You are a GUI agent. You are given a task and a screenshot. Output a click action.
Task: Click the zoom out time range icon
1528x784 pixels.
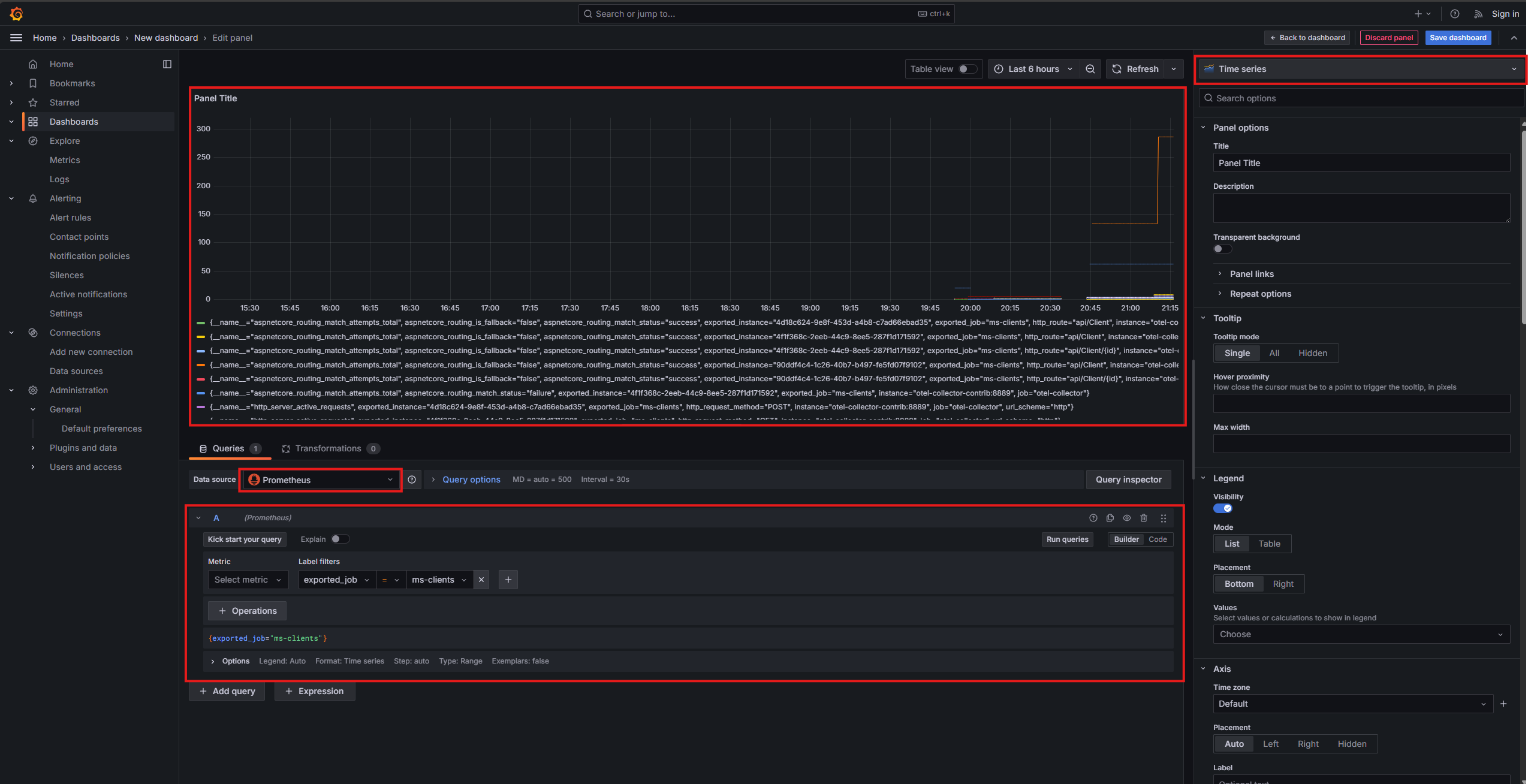point(1090,69)
